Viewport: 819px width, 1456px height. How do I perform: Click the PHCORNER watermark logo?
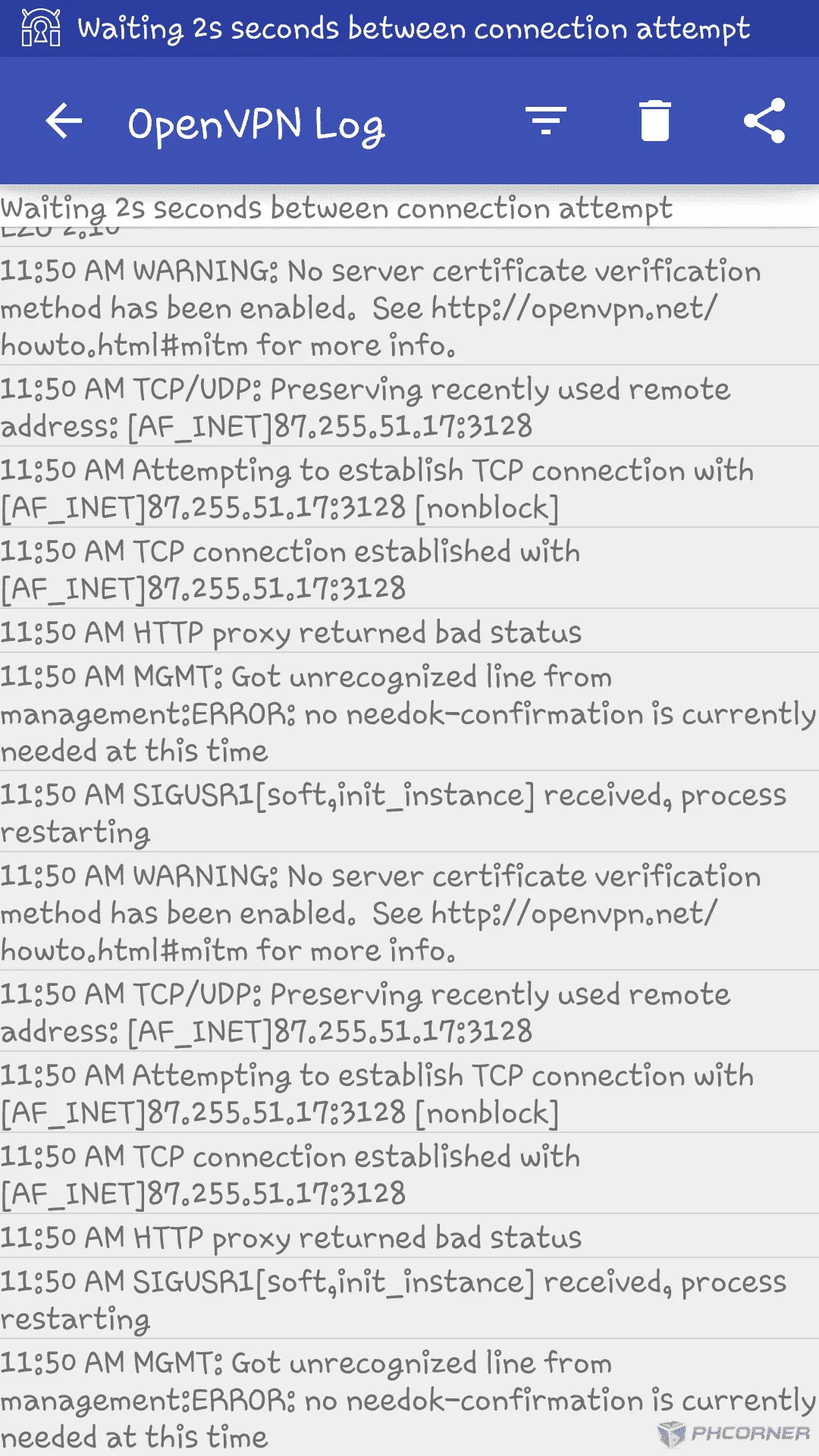click(x=734, y=1432)
